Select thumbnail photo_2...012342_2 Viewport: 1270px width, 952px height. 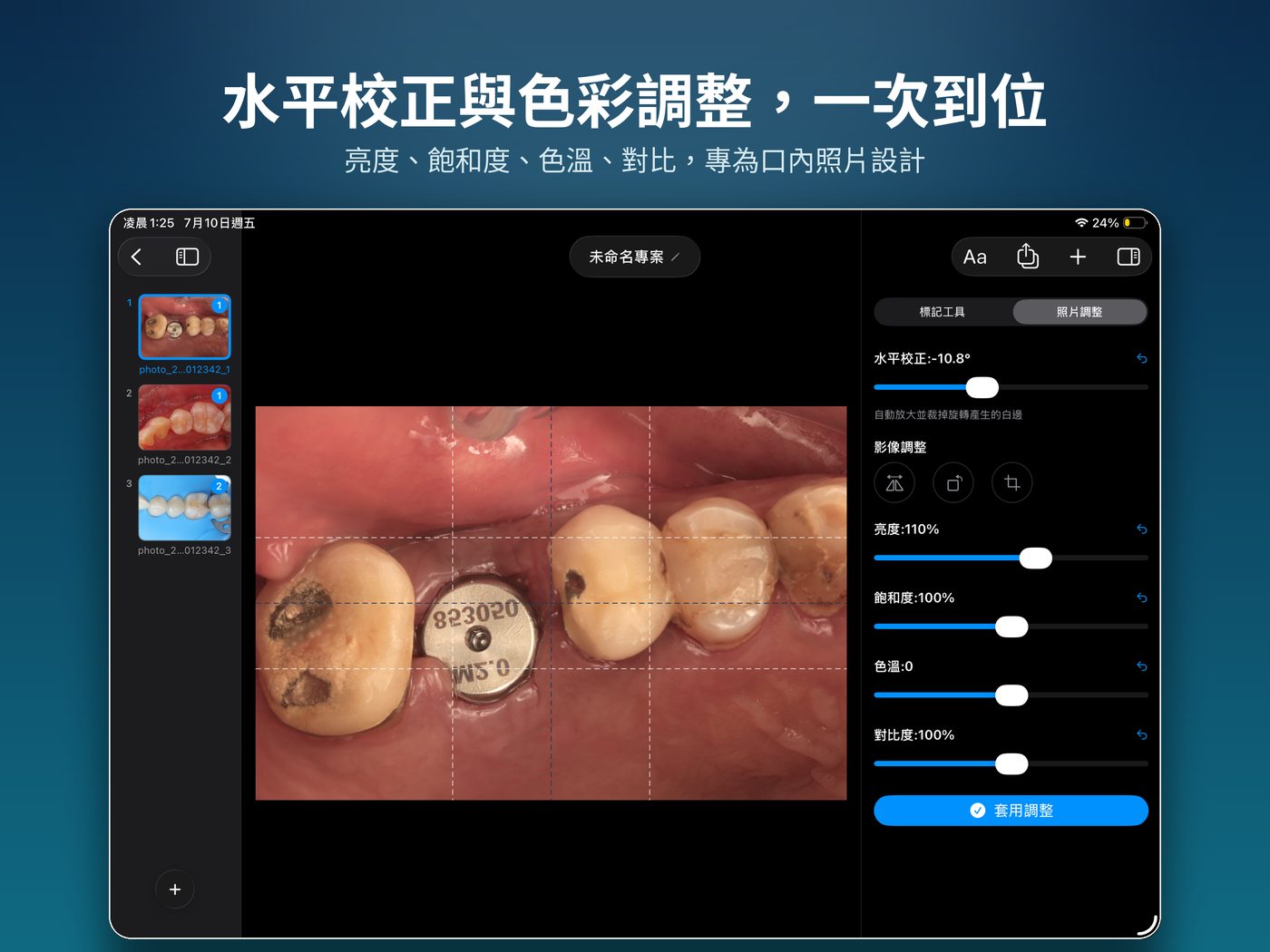coord(185,417)
